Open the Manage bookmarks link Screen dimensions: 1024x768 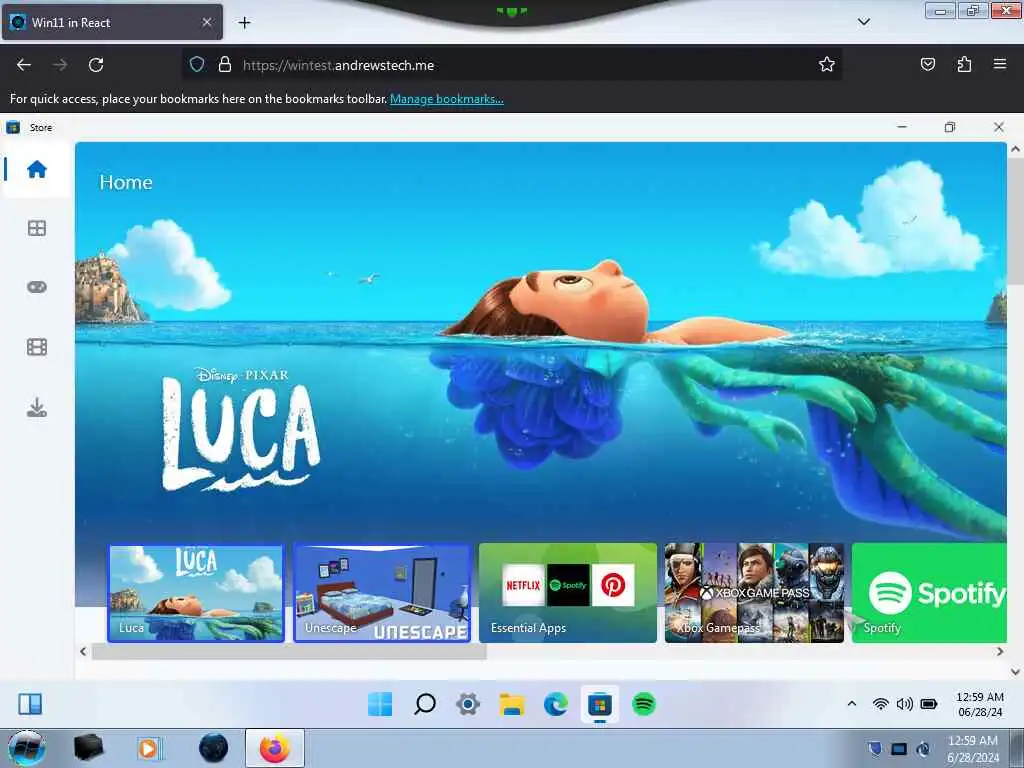click(447, 99)
